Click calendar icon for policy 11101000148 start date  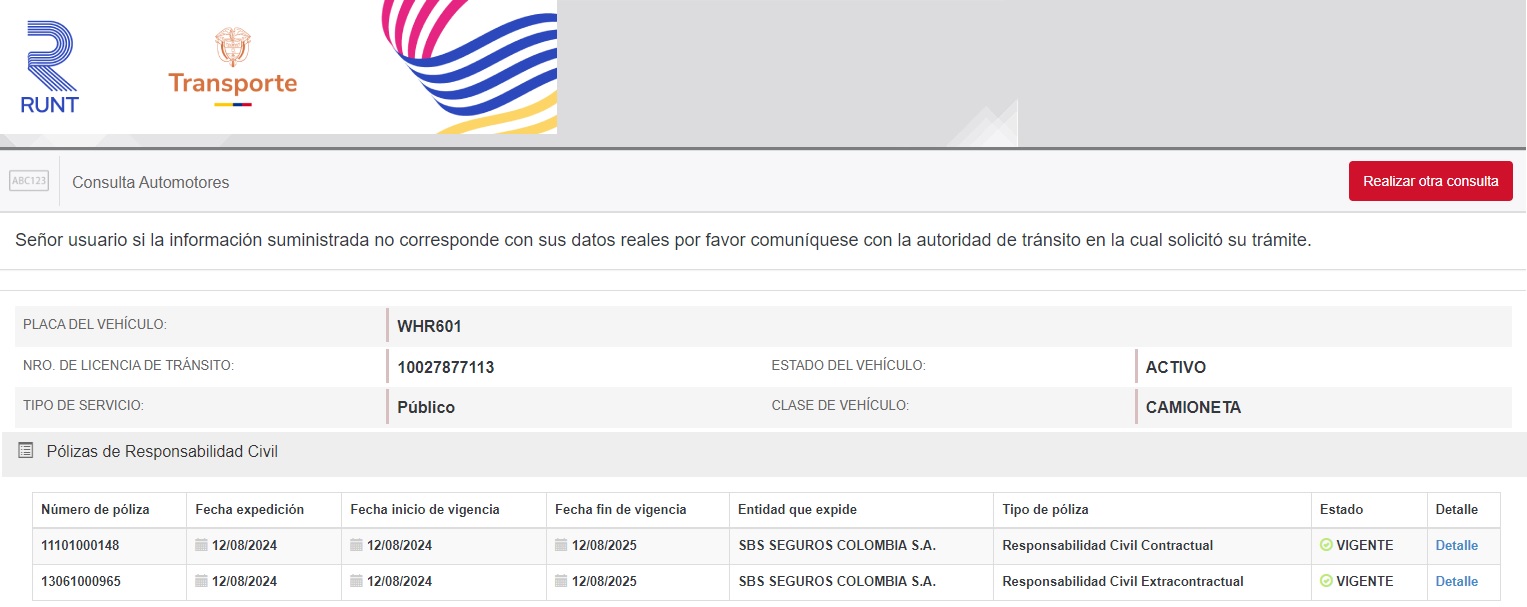[357, 546]
